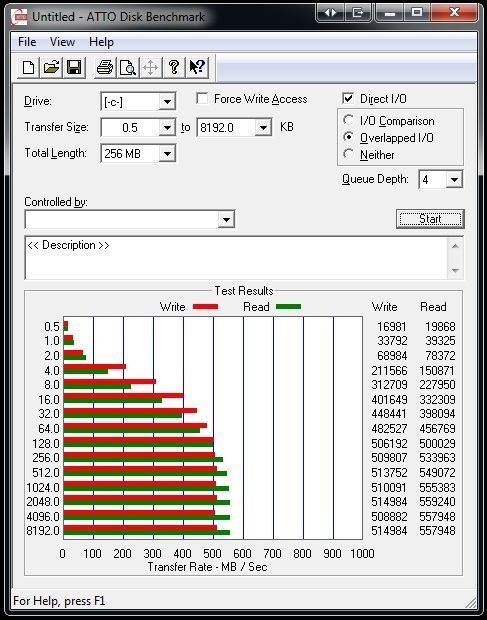
Task: Click the 64.0 transfer size chart label
Action: (49, 429)
